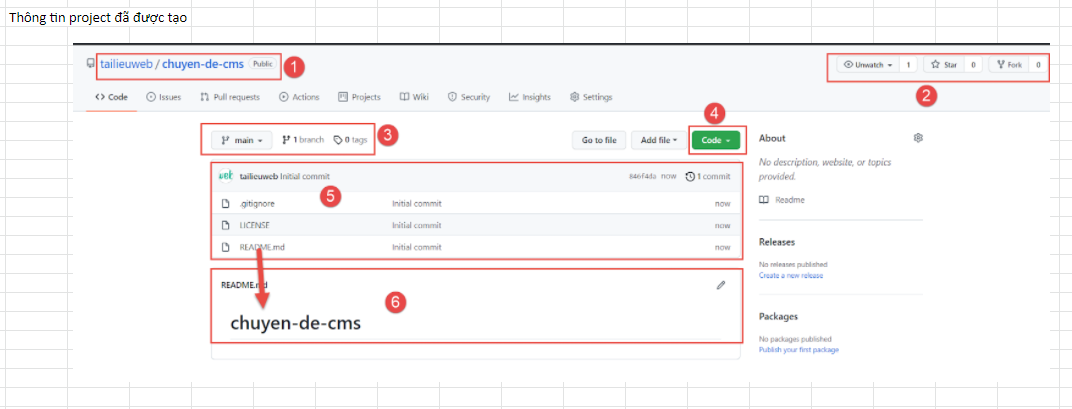This screenshot has width=1072, height=409.
Task: Open the .gitignore file
Action: pos(256,204)
